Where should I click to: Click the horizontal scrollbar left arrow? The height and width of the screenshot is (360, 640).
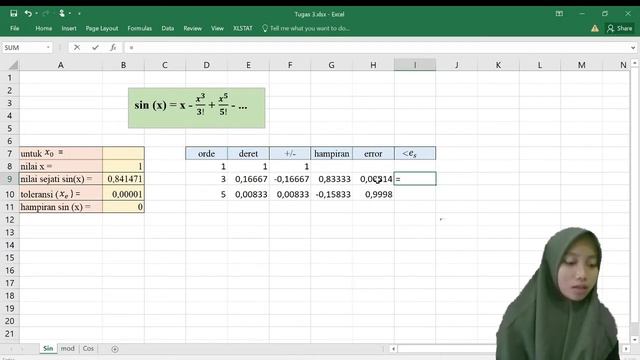pyautogui.click(x=393, y=349)
